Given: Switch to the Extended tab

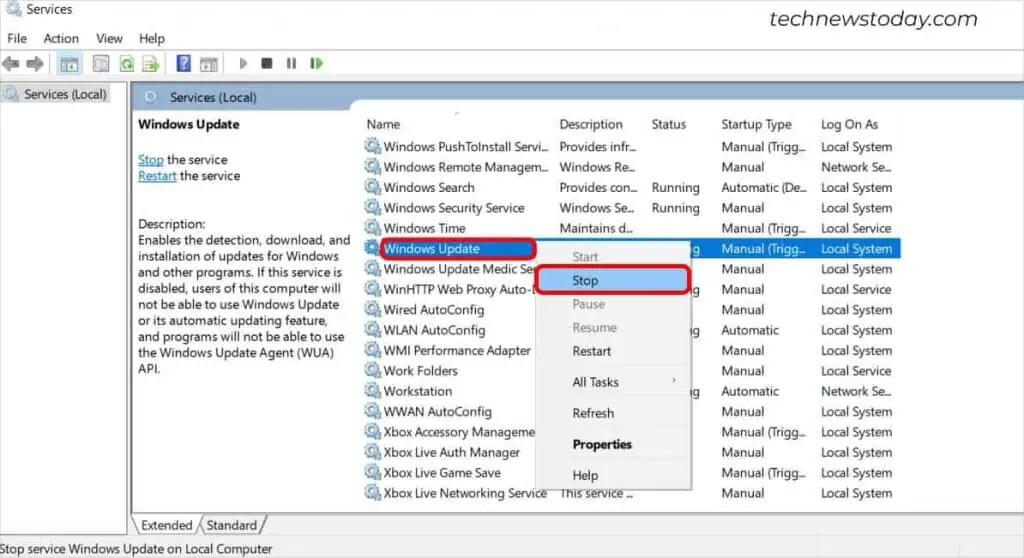Looking at the screenshot, I should 167,525.
